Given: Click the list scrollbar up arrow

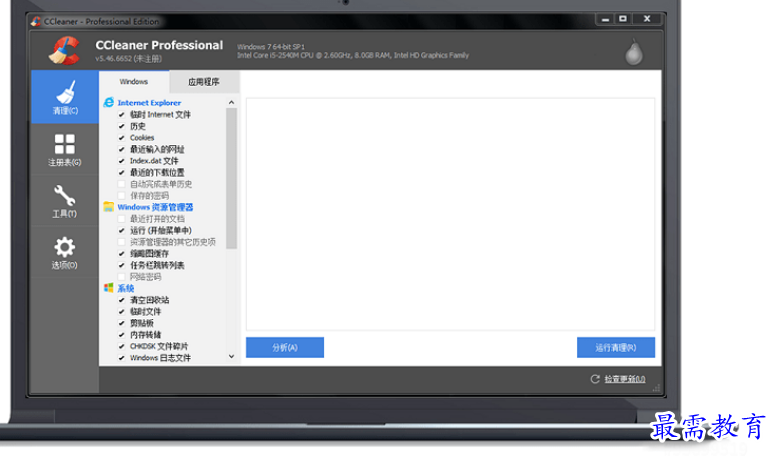Looking at the screenshot, I should click(x=232, y=102).
